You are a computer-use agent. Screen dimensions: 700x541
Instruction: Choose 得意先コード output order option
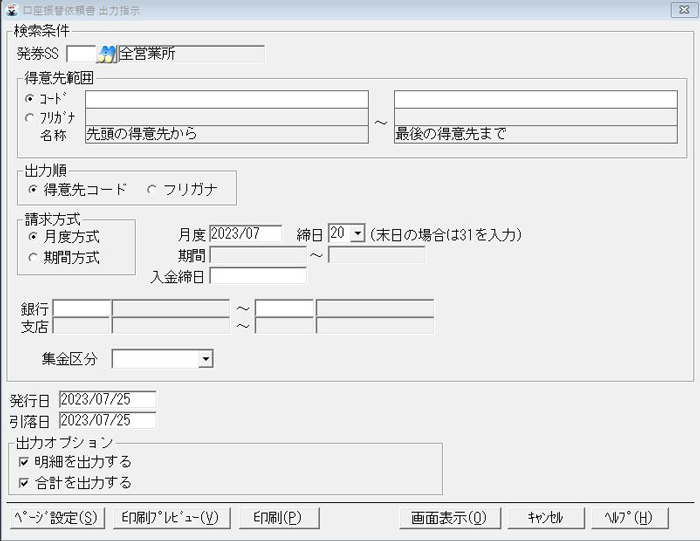[x=34, y=189]
